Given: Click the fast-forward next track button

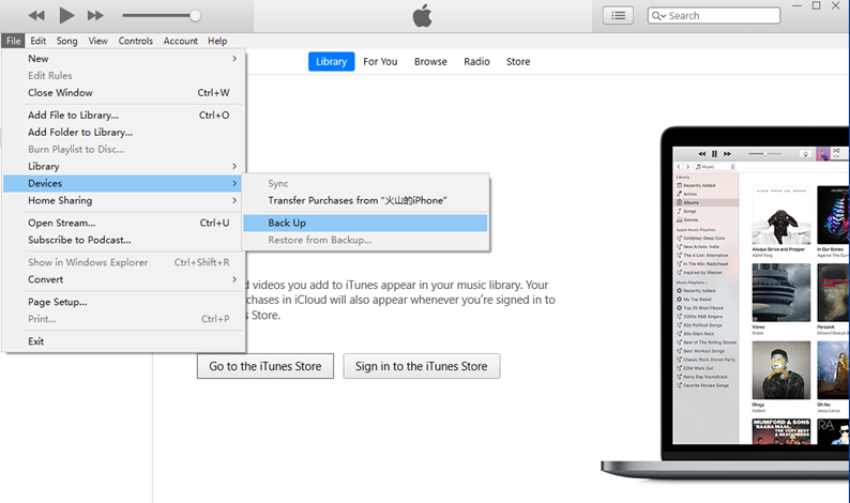Looking at the screenshot, I should coord(95,16).
